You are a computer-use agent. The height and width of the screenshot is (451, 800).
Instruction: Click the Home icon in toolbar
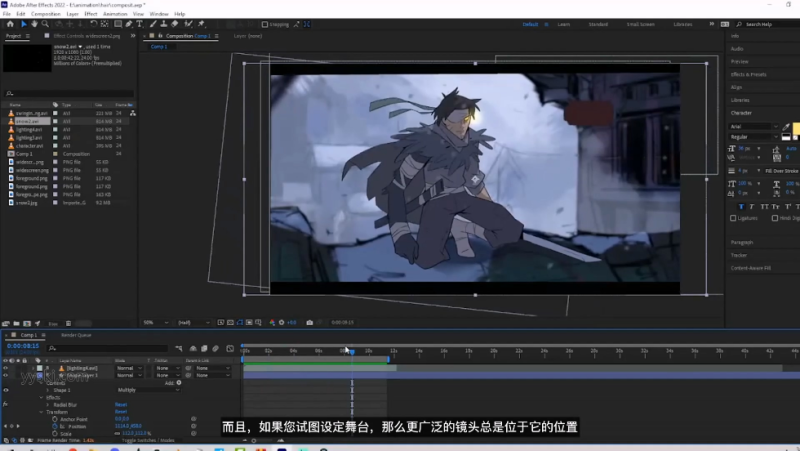10,24
